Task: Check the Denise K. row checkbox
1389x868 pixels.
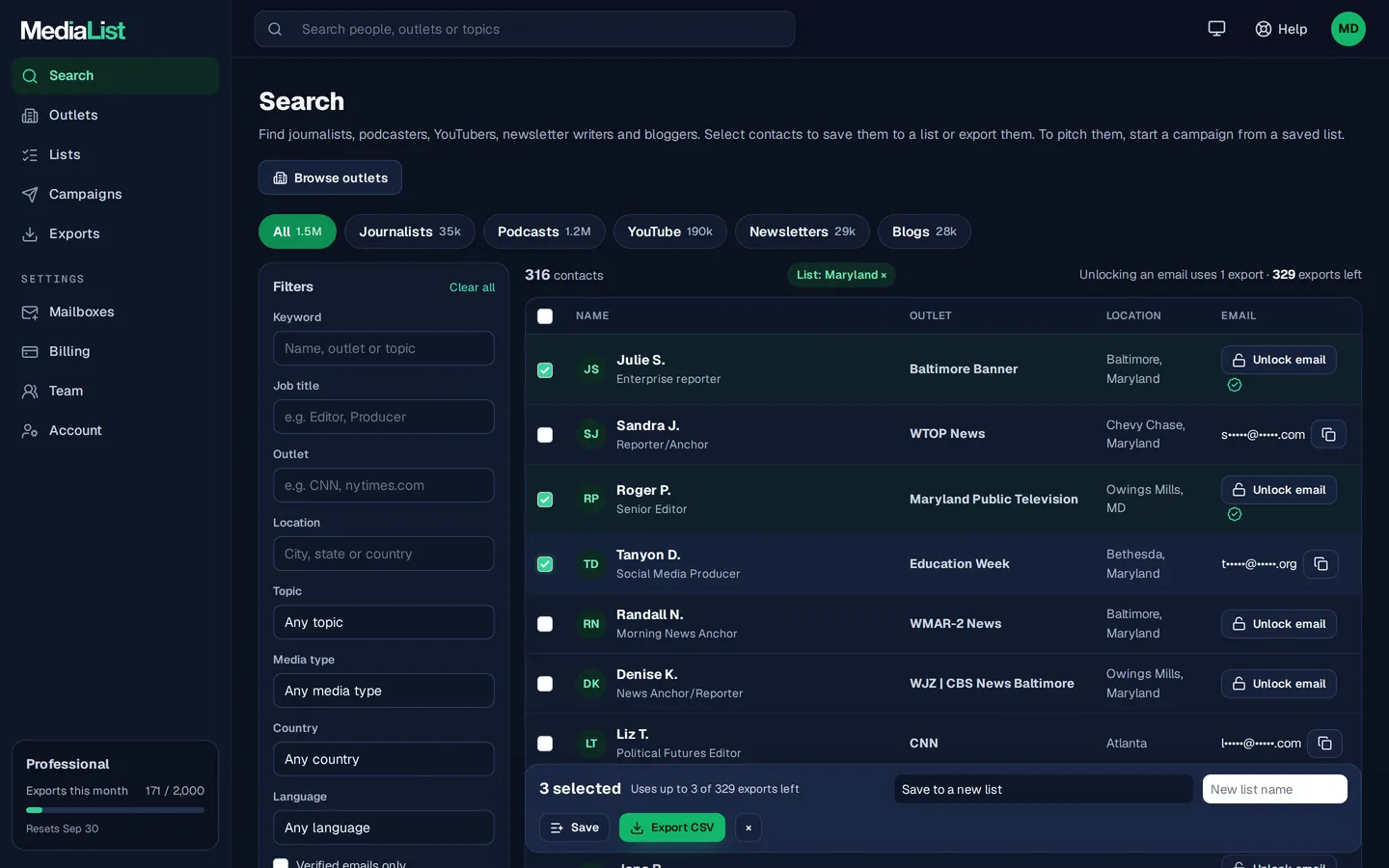Action: pyautogui.click(x=545, y=684)
